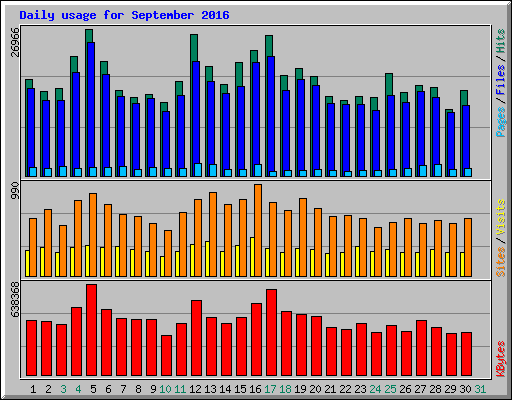Click the yellow Sites bar for day 13

(207, 259)
